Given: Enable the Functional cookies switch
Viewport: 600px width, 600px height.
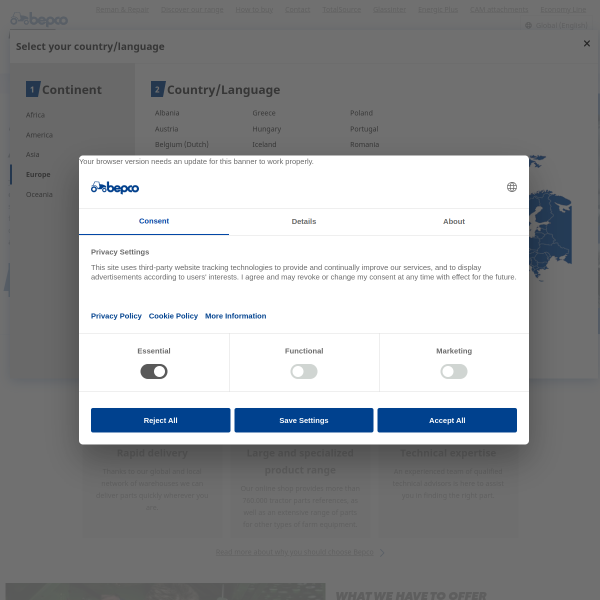Looking at the screenshot, I should coord(304,371).
